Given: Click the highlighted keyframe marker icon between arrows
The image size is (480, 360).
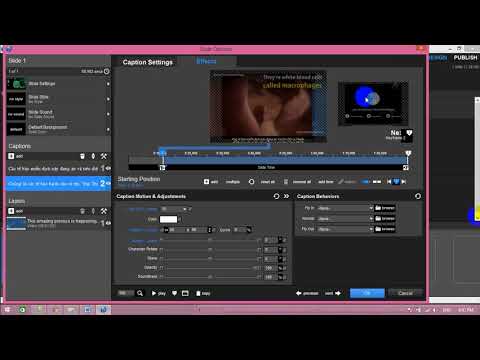Looking at the screenshot, I should tap(396, 182).
